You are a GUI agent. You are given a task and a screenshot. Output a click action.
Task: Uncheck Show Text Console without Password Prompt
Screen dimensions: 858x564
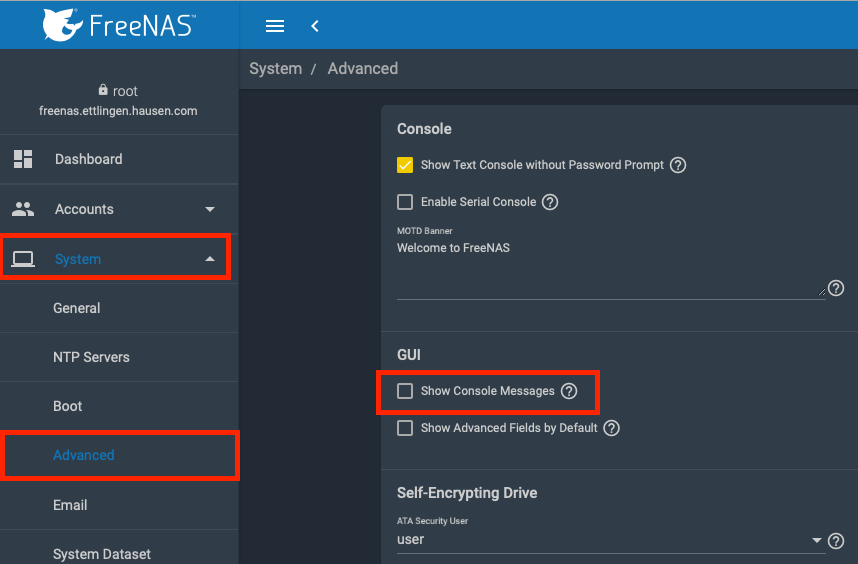click(x=405, y=165)
